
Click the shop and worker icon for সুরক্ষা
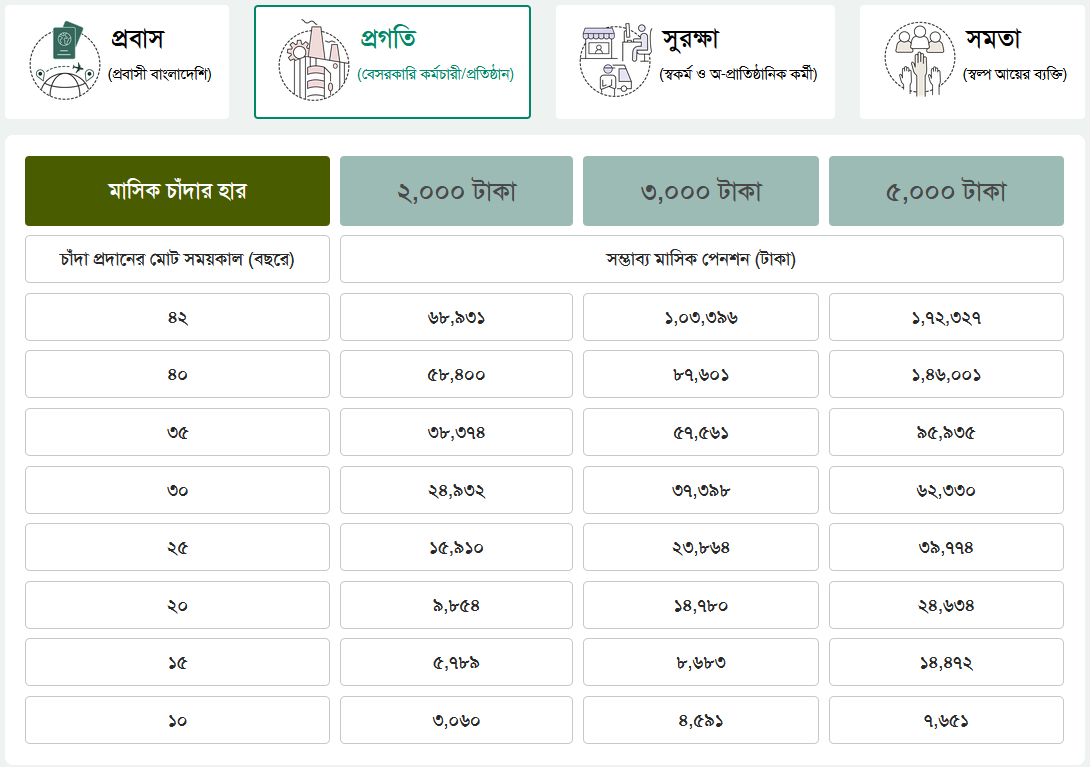point(616,59)
